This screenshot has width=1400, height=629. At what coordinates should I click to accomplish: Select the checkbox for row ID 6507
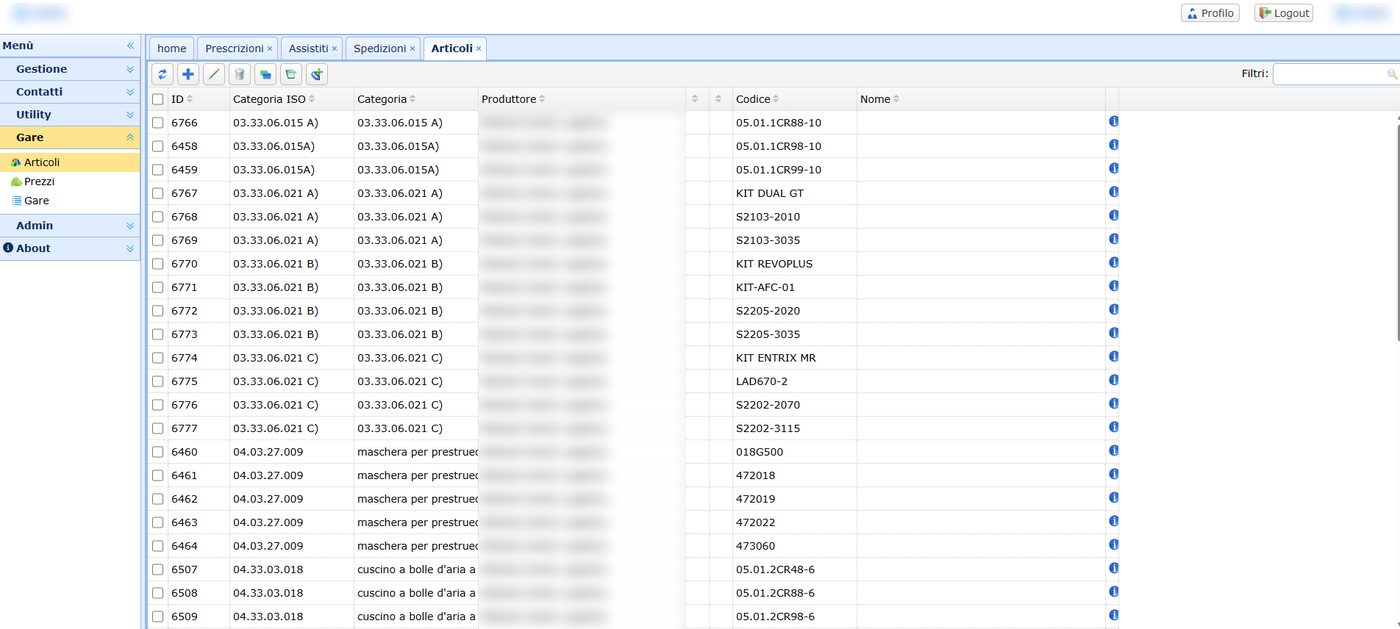click(158, 570)
